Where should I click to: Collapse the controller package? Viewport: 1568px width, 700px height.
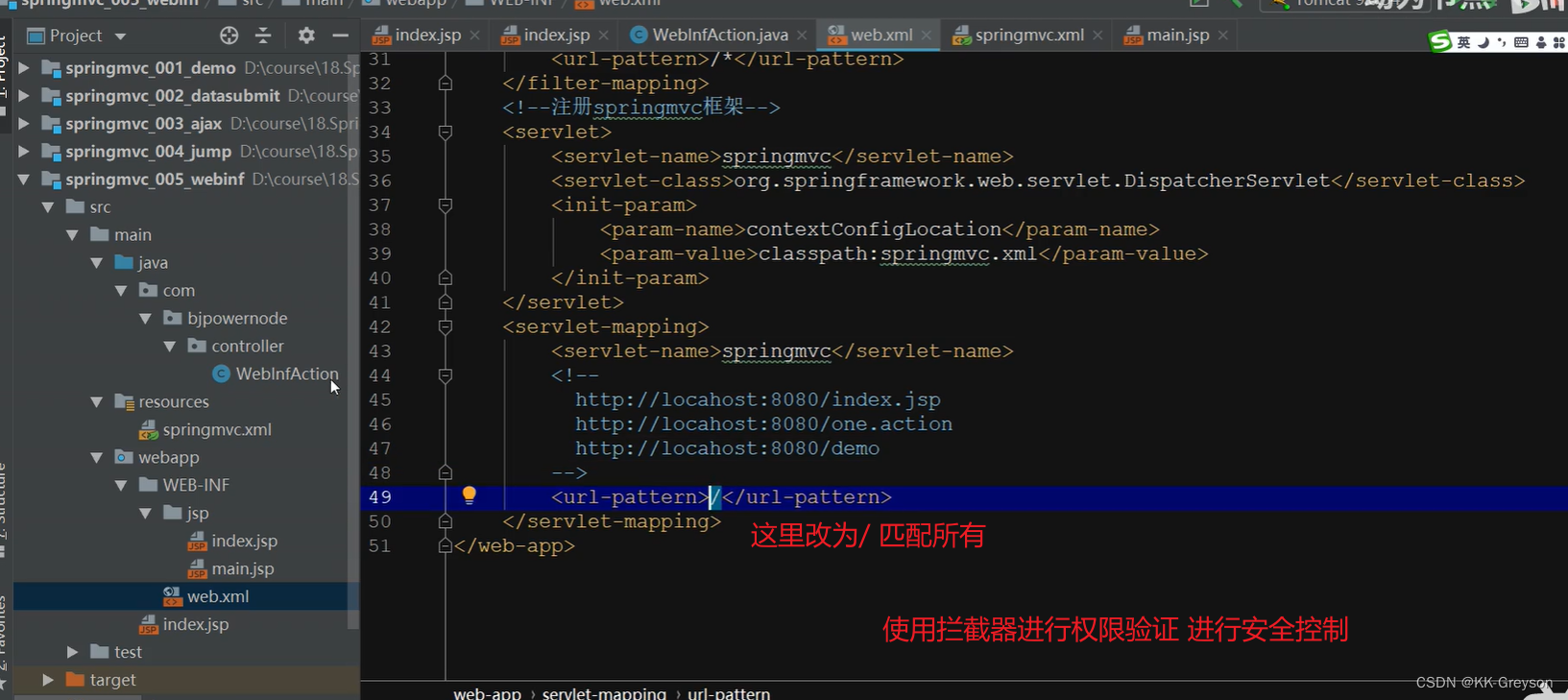(170, 347)
